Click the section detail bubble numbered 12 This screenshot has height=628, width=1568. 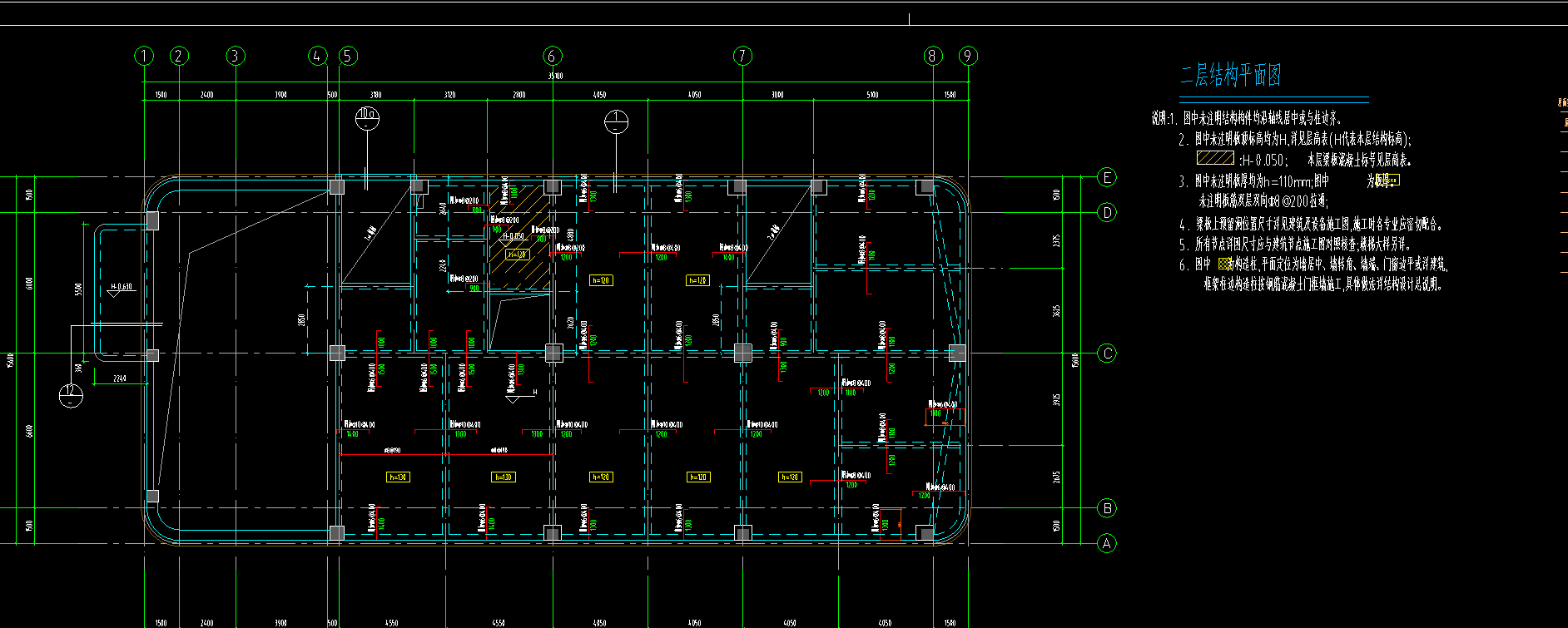(x=72, y=396)
